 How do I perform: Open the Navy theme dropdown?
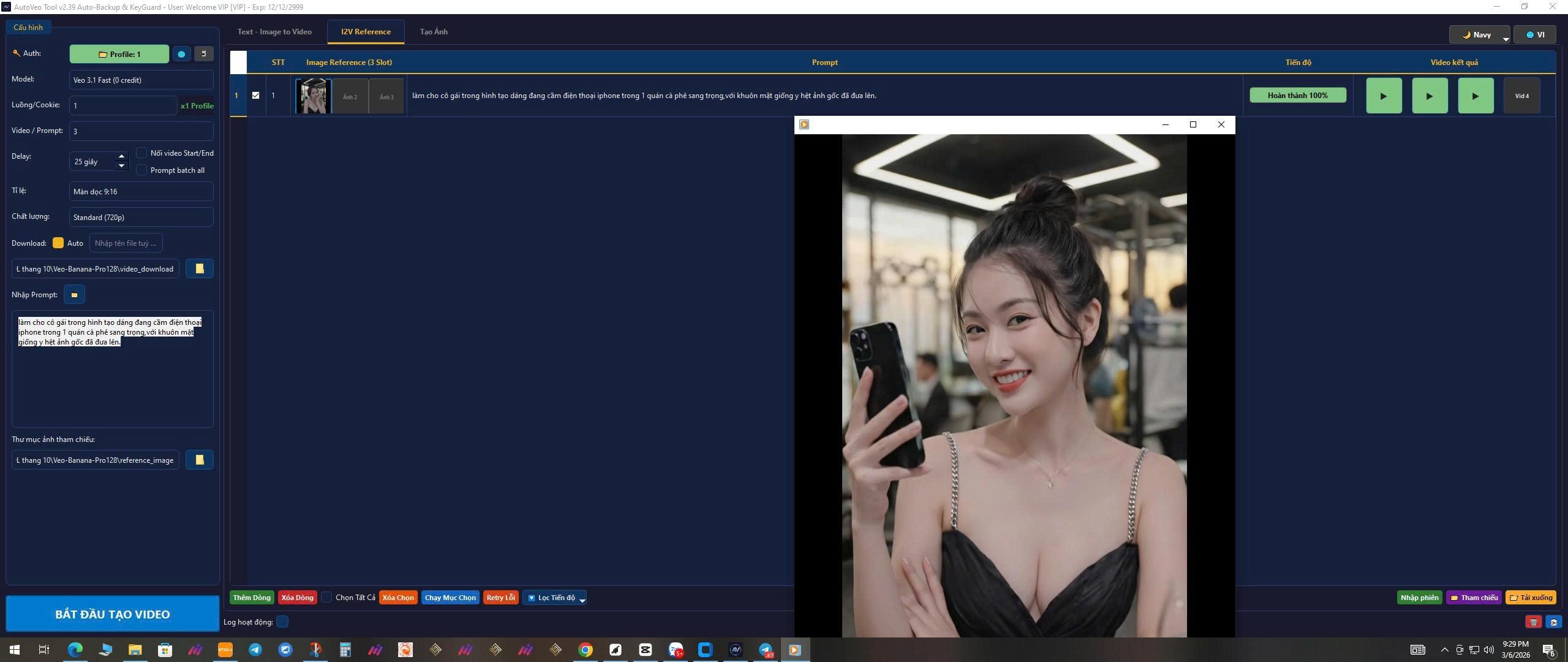pos(1480,35)
